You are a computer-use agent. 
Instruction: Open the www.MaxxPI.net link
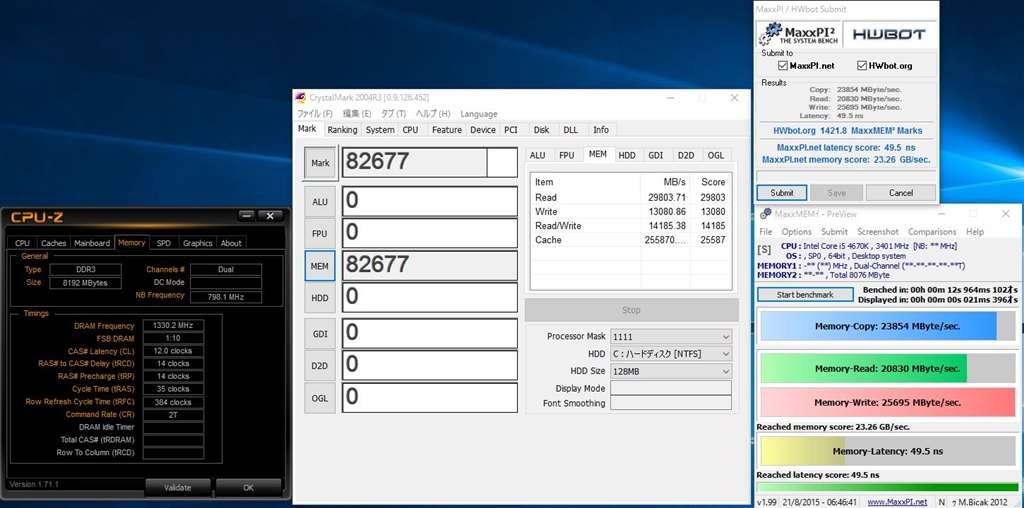coord(896,501)
